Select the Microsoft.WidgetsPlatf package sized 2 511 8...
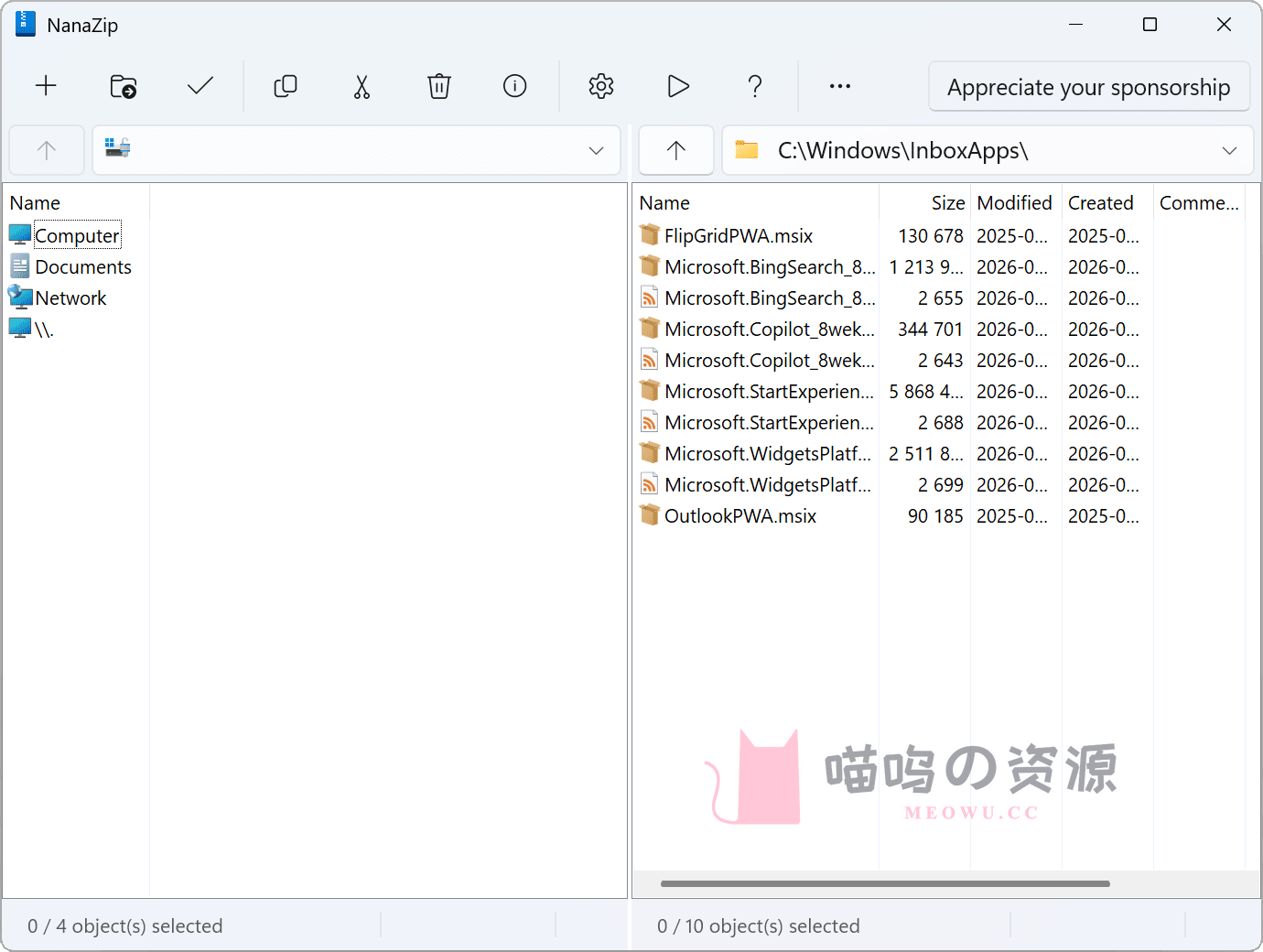The height and width of the screenshot is (952, 1263). tap(768, 454)
